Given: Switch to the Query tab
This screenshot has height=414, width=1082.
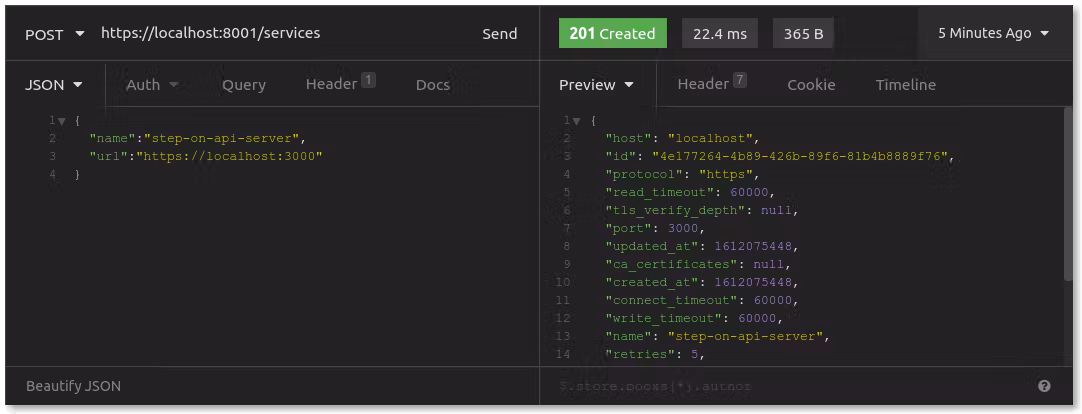Looking at the screenshot, I should coord(244,85).
